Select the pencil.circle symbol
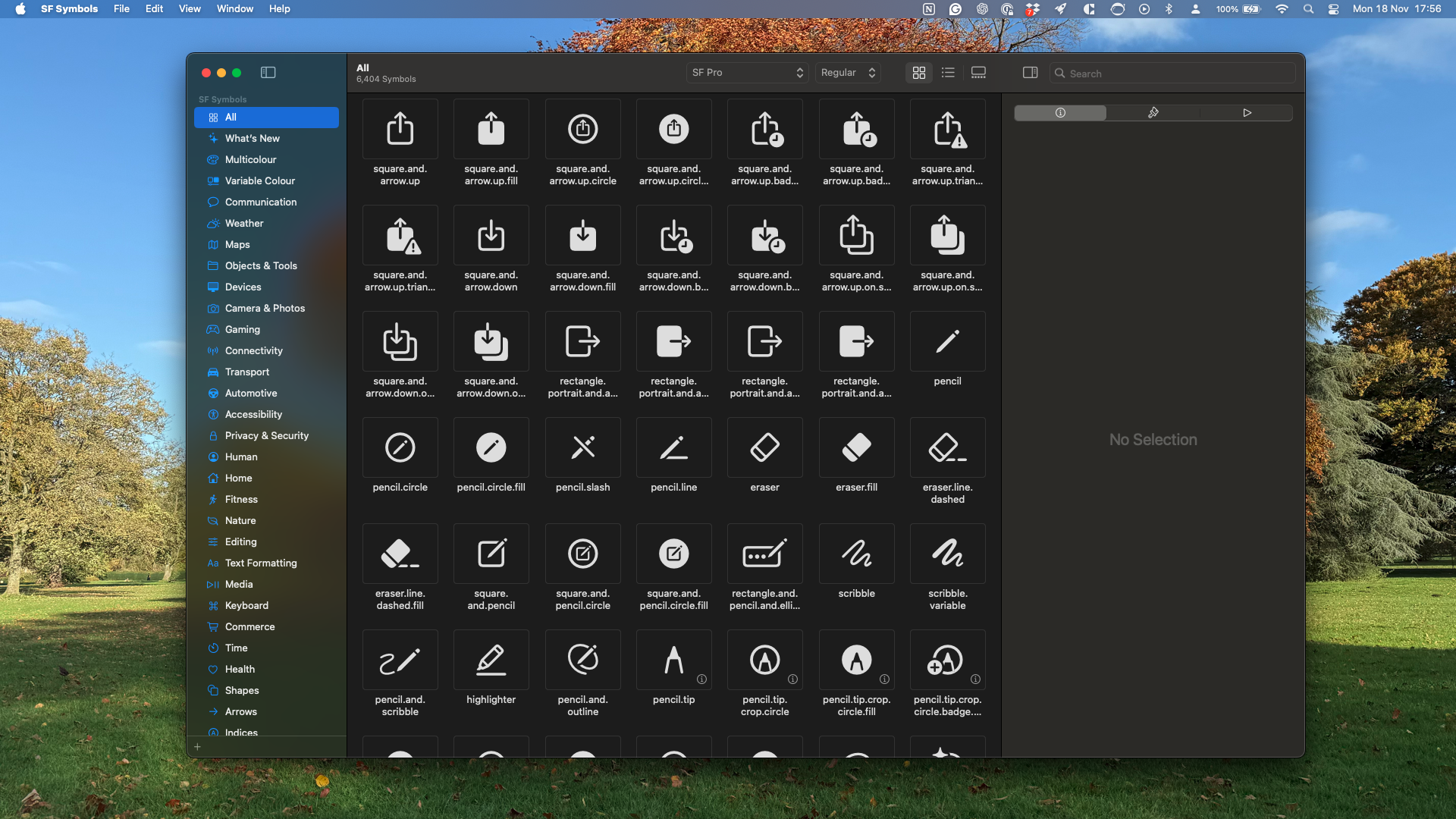Viewport: 1456px width, 819px height. 400,447
